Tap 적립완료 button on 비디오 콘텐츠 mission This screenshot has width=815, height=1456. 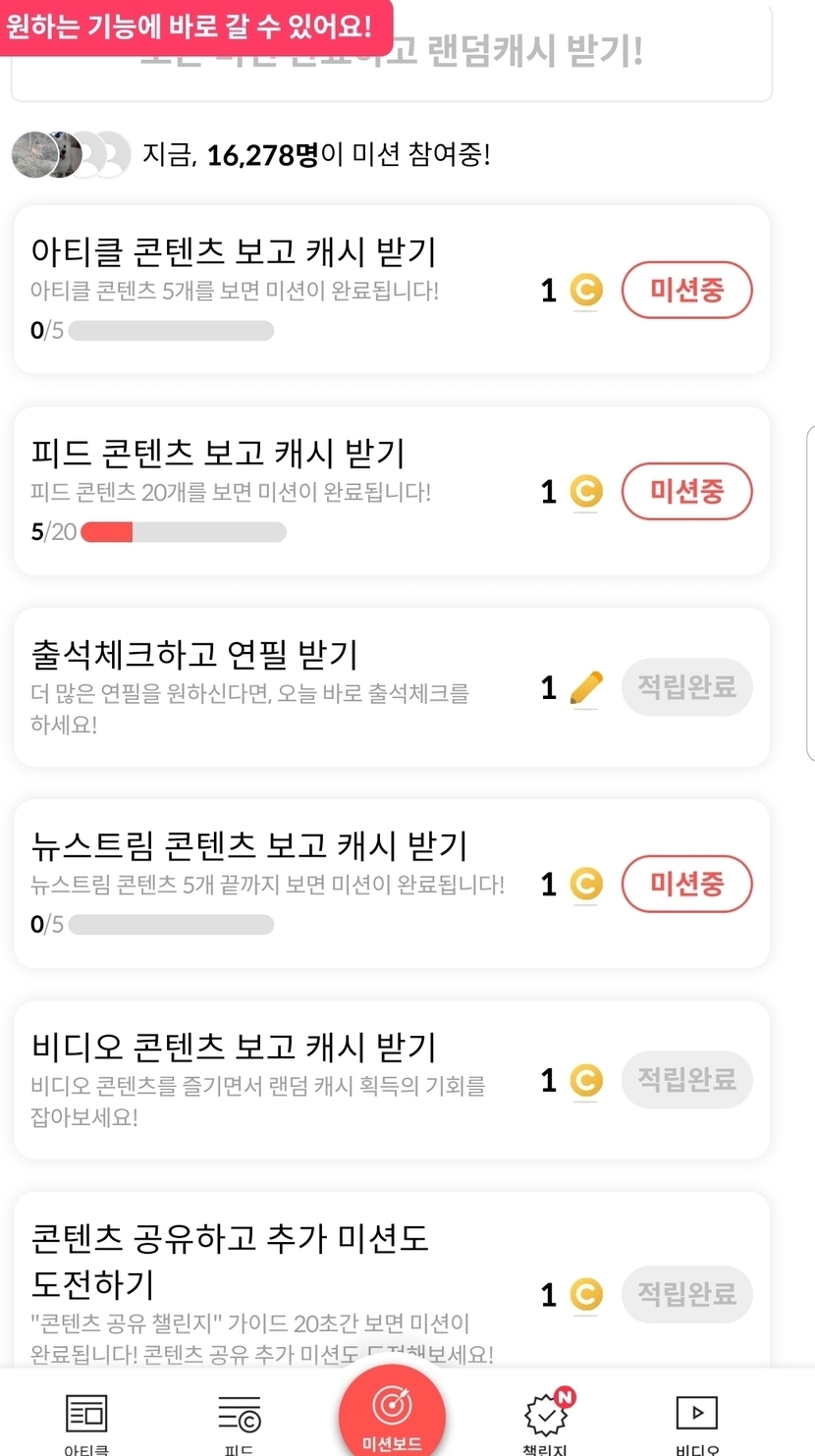click(x=686, y=1080)
